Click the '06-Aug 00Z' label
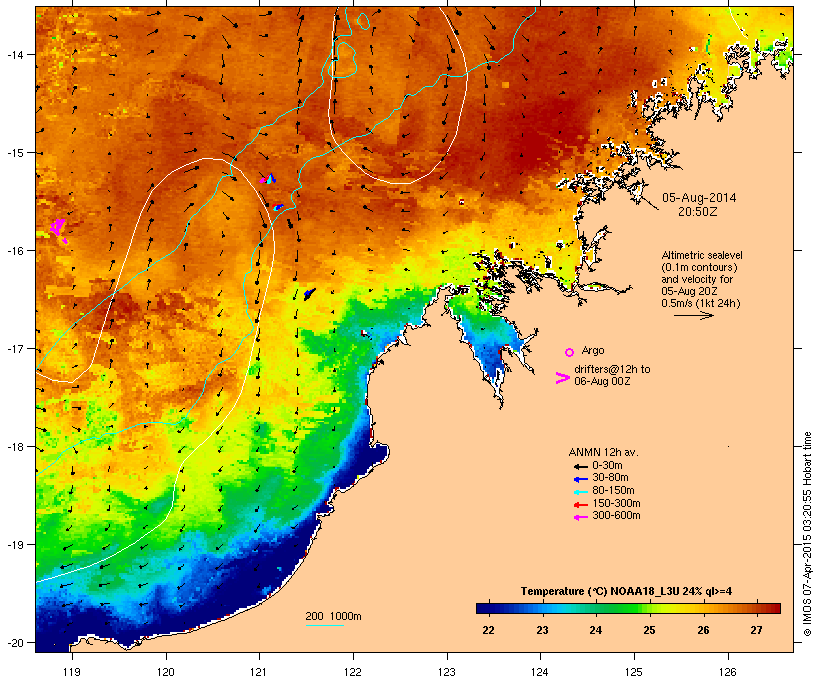 point(602,381)
